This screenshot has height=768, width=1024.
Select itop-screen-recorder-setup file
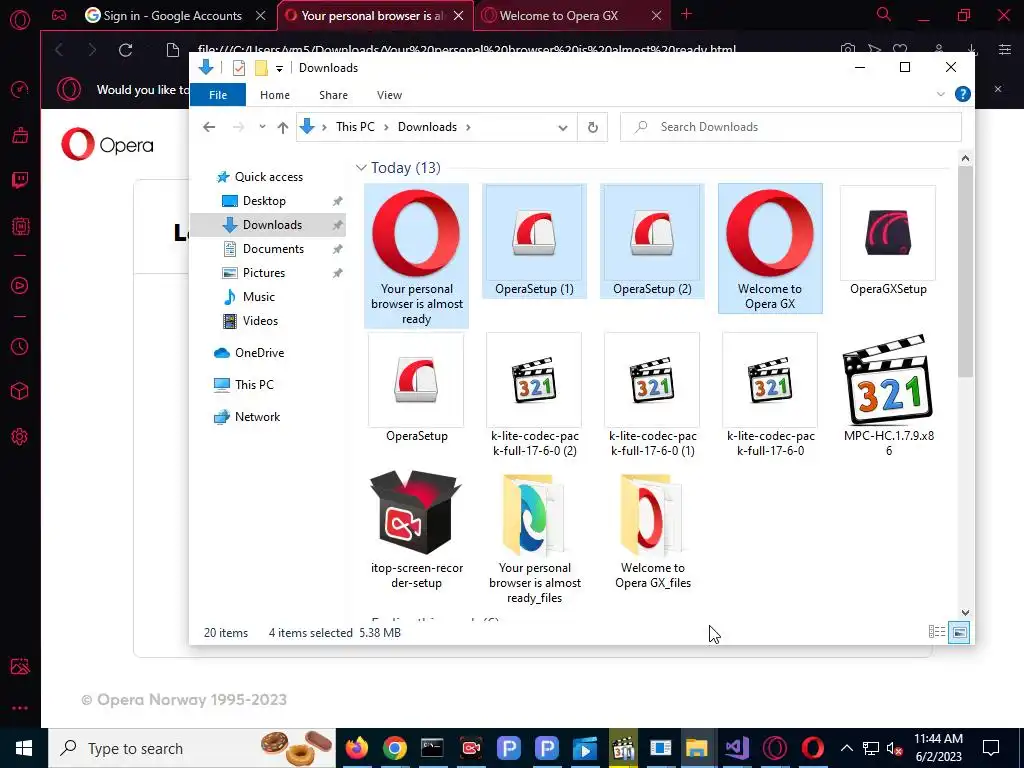click(x=416, y=530)
